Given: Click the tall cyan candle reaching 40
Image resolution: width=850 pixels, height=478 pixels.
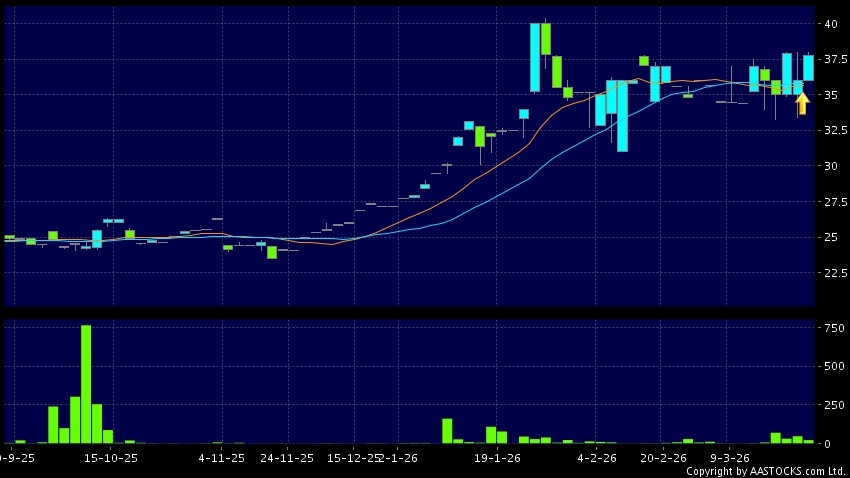Looking at the screenshot, I should coord(535,58).
